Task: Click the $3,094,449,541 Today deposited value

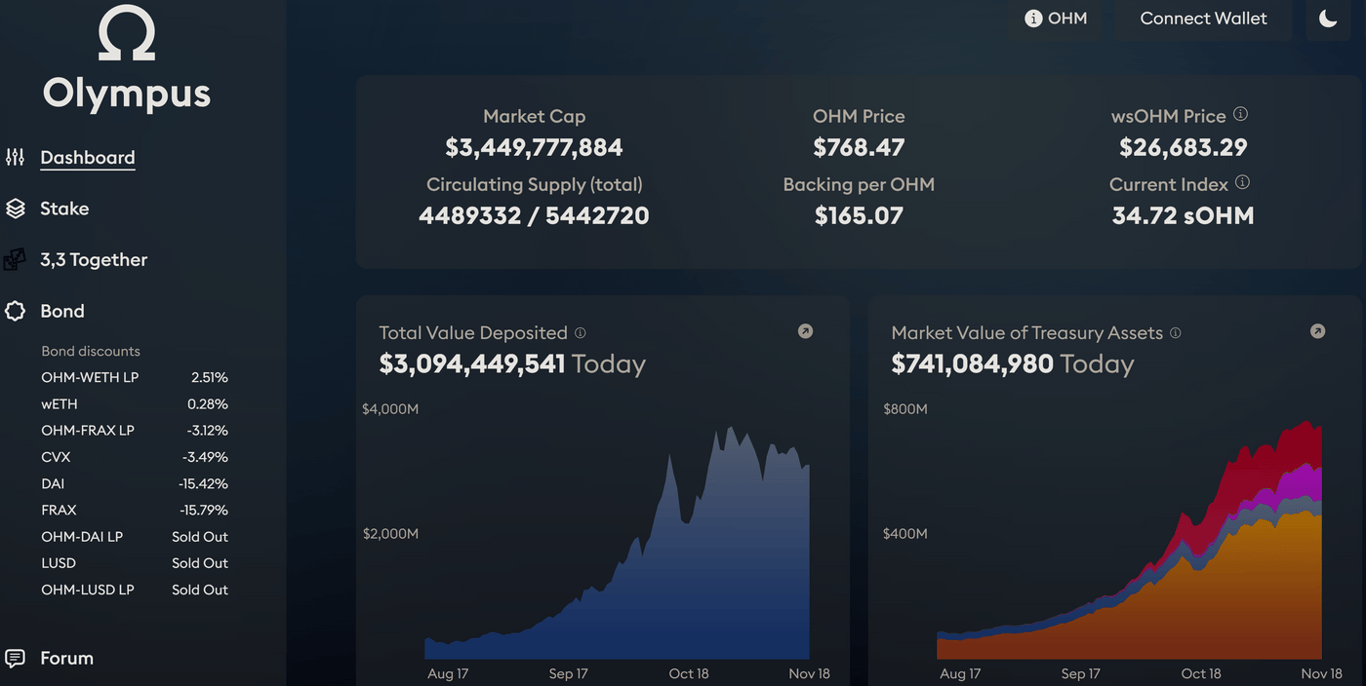Action: [512, 364]
